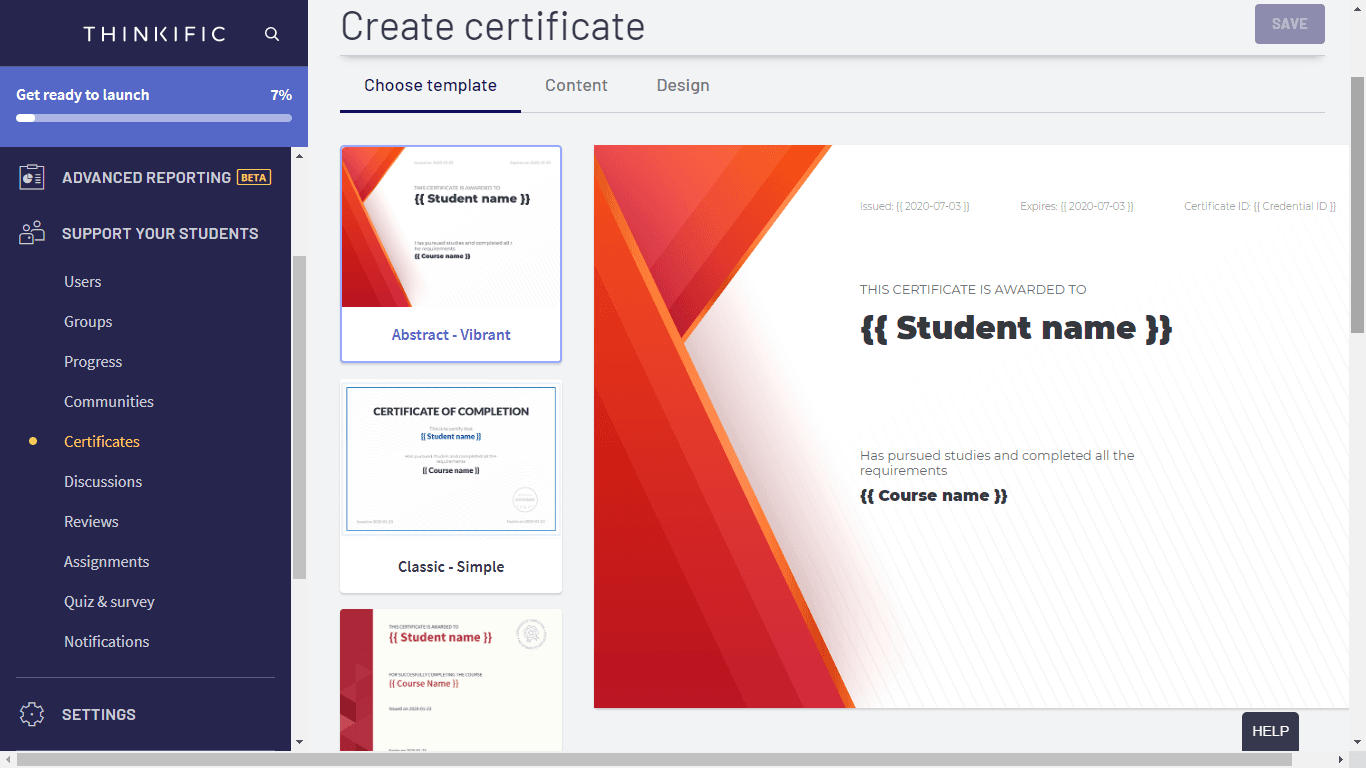Viewport: 1366px width, 776px height.
Task: Click the sidebar vertical scrollbar thumb
Action: 299,417
